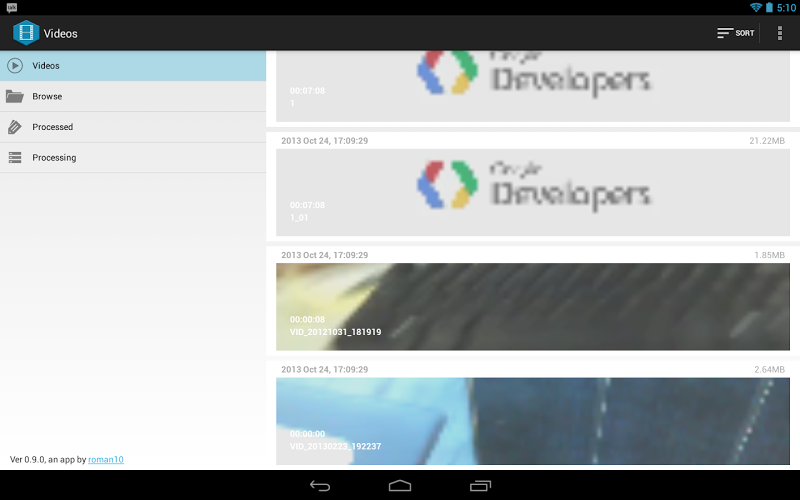Open the roman10 author link
This screenshot has width=800, height=500.
(x=106, y=460)
